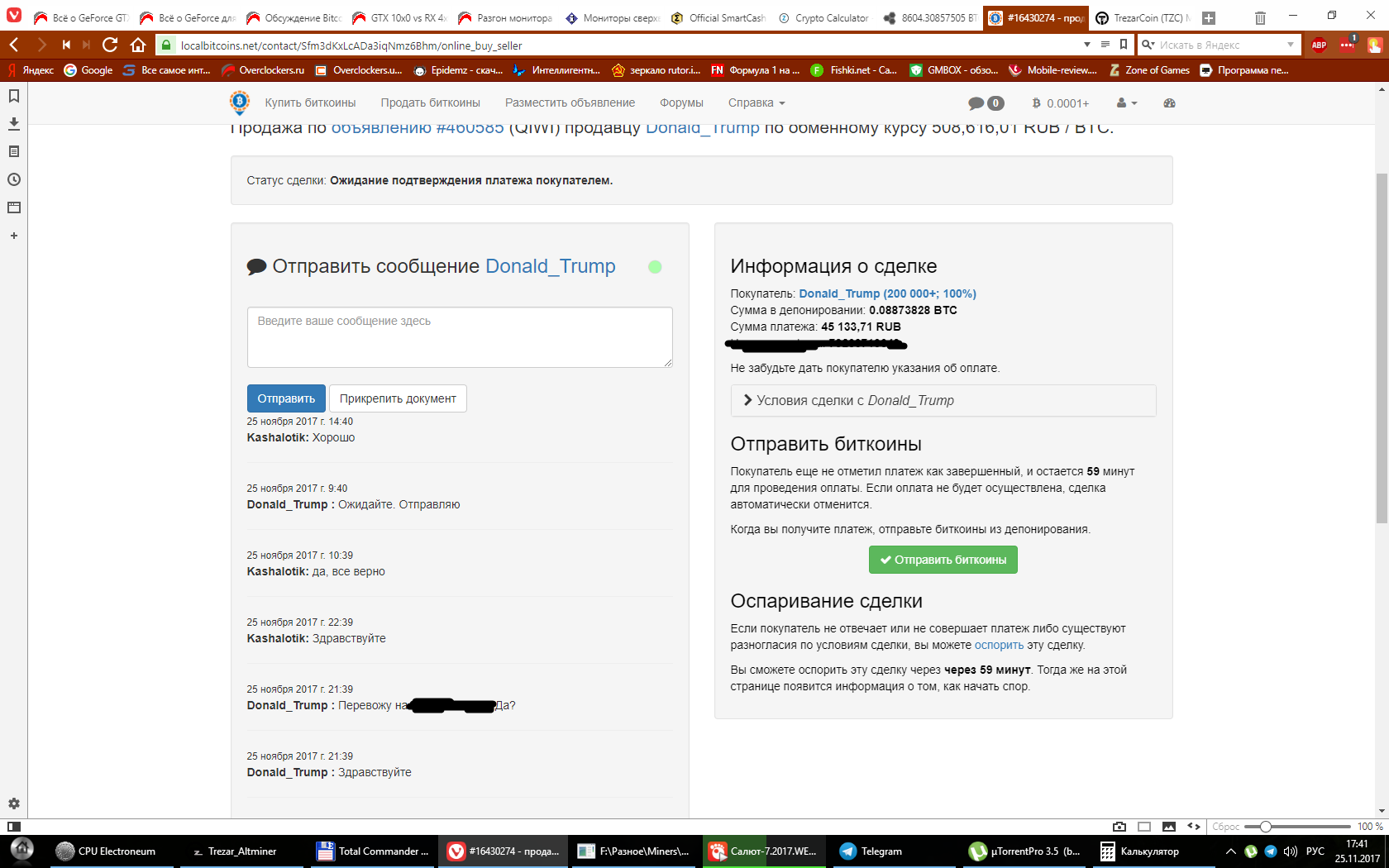Click the blue Отправить message button
The width and height of the screenshot is (1389, 868).
click(286, 398)
